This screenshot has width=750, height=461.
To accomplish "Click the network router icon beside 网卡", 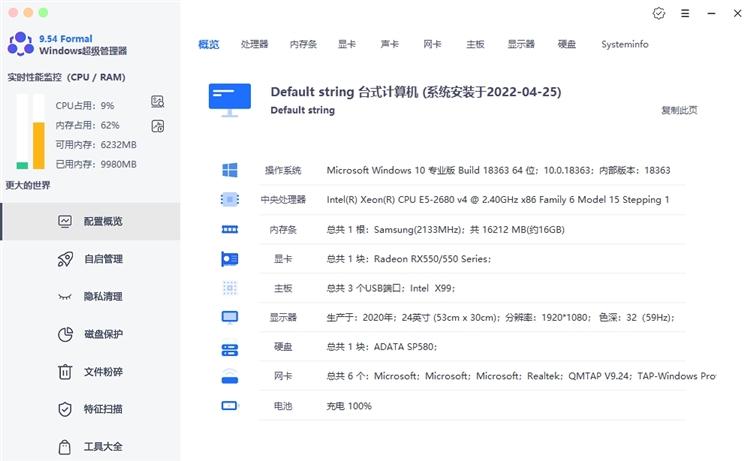I will pos(230,376).
